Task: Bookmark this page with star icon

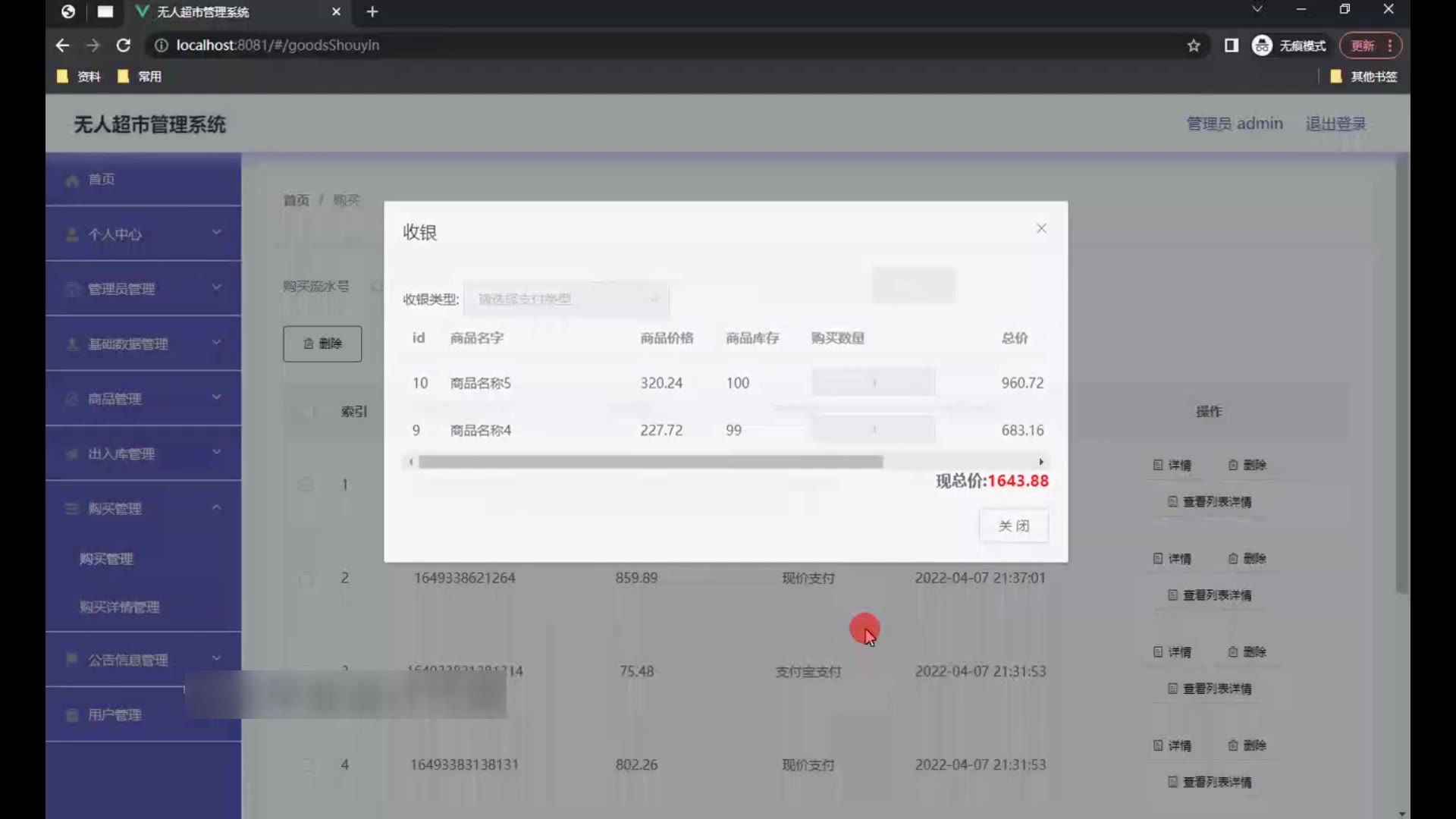Action: pyautogui.click(x=1194, y=45)
